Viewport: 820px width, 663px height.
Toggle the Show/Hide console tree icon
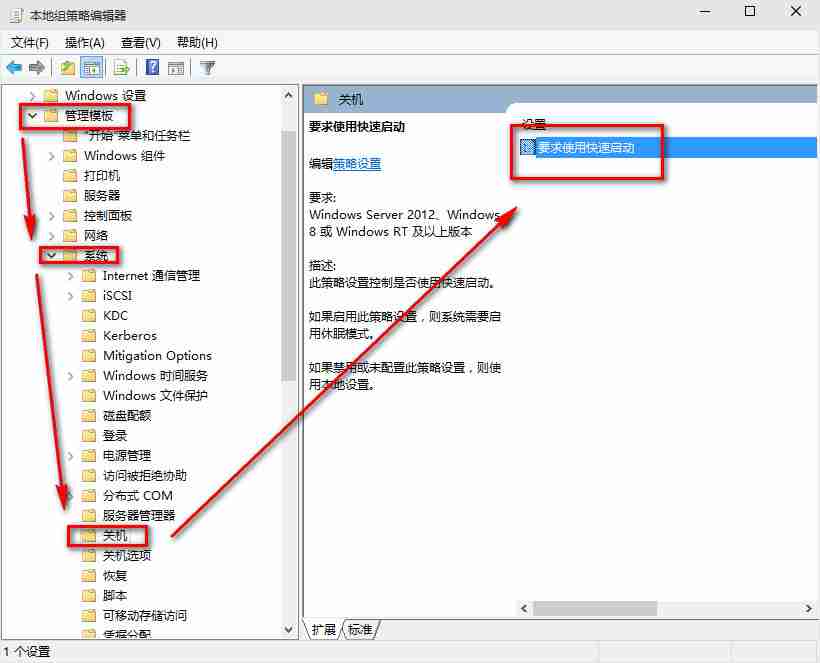[x=92, y=68]
